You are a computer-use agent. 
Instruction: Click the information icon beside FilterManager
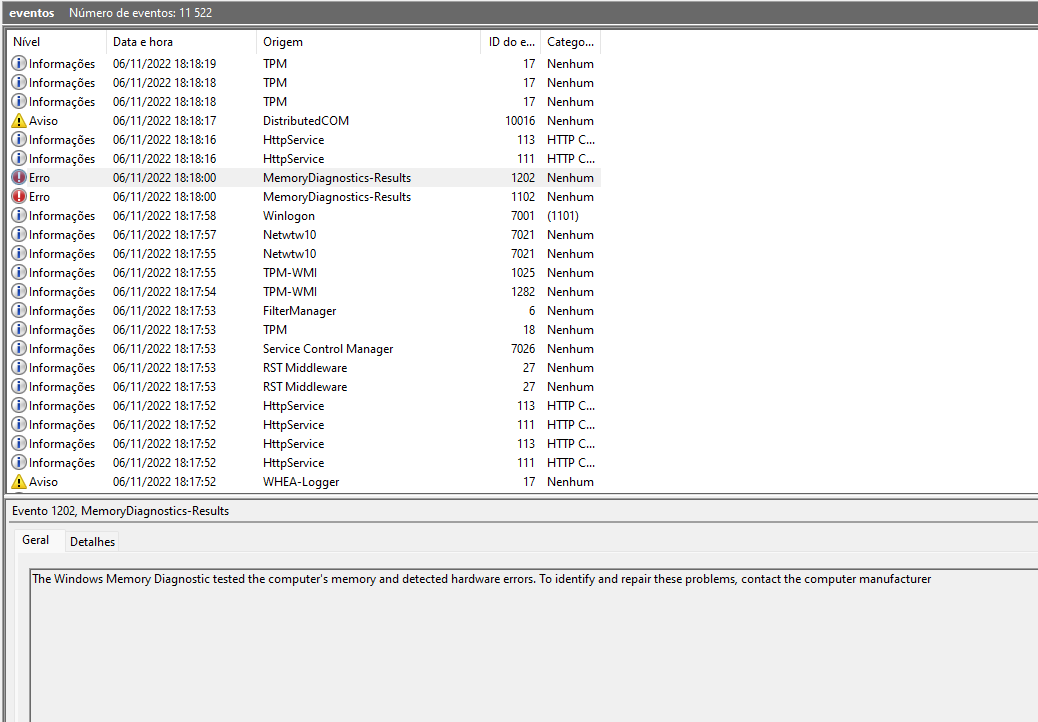point(17,310)
